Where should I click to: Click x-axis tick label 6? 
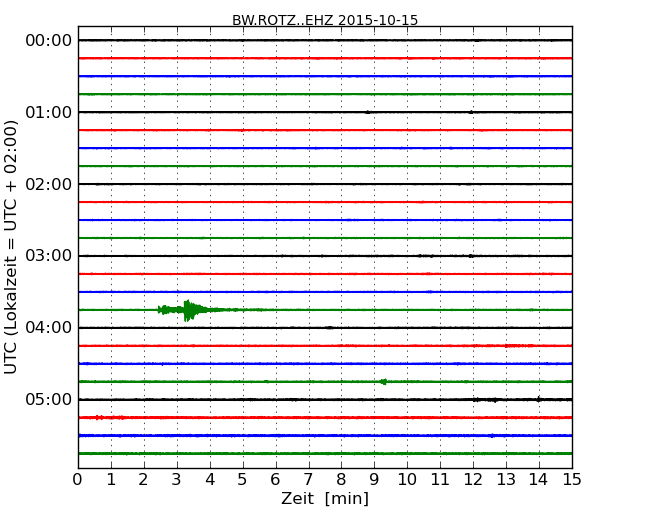tap(275, 480)
